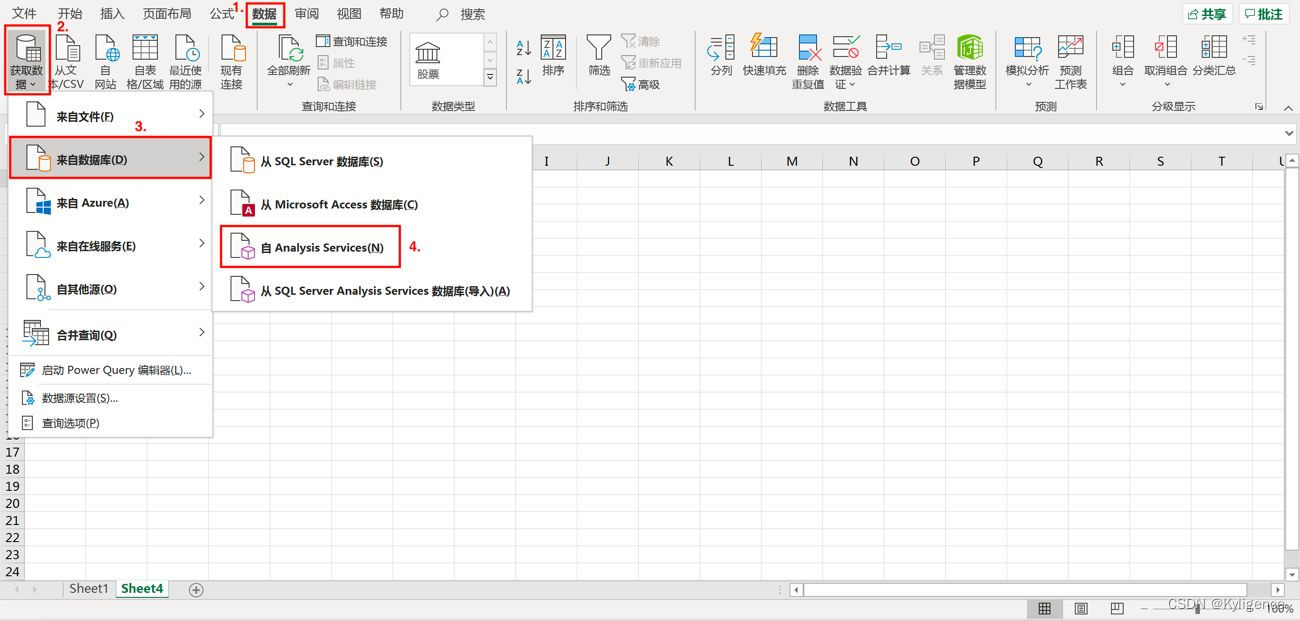This screenshot has width=1300, height=621.
Task: Open the 审阅 ribbon tab
Action: [307, 14]
